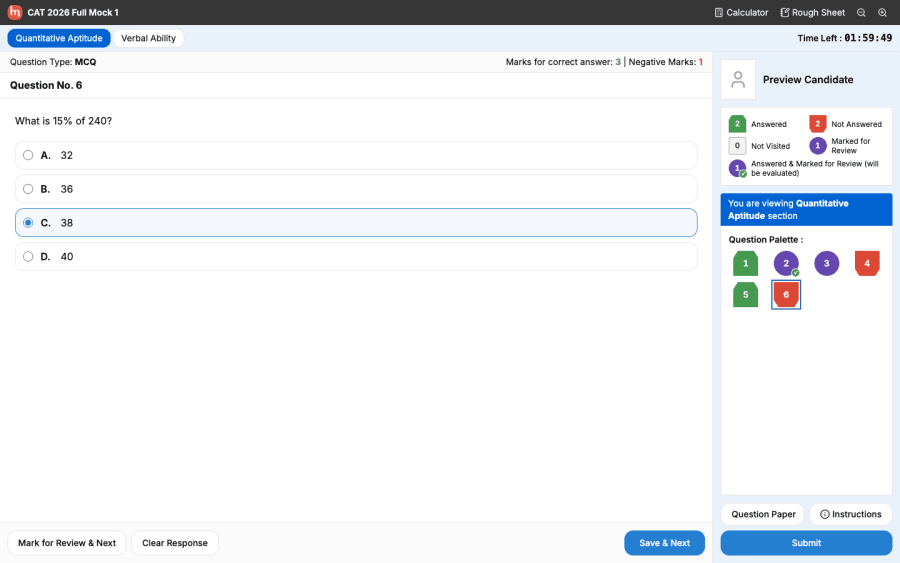Click the Preview Candidate avatar

click(738, 79)
